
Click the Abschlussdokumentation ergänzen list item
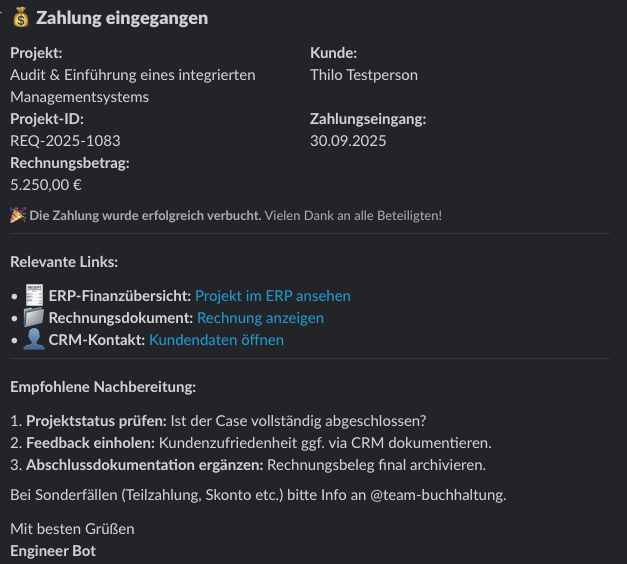point(248,465)
